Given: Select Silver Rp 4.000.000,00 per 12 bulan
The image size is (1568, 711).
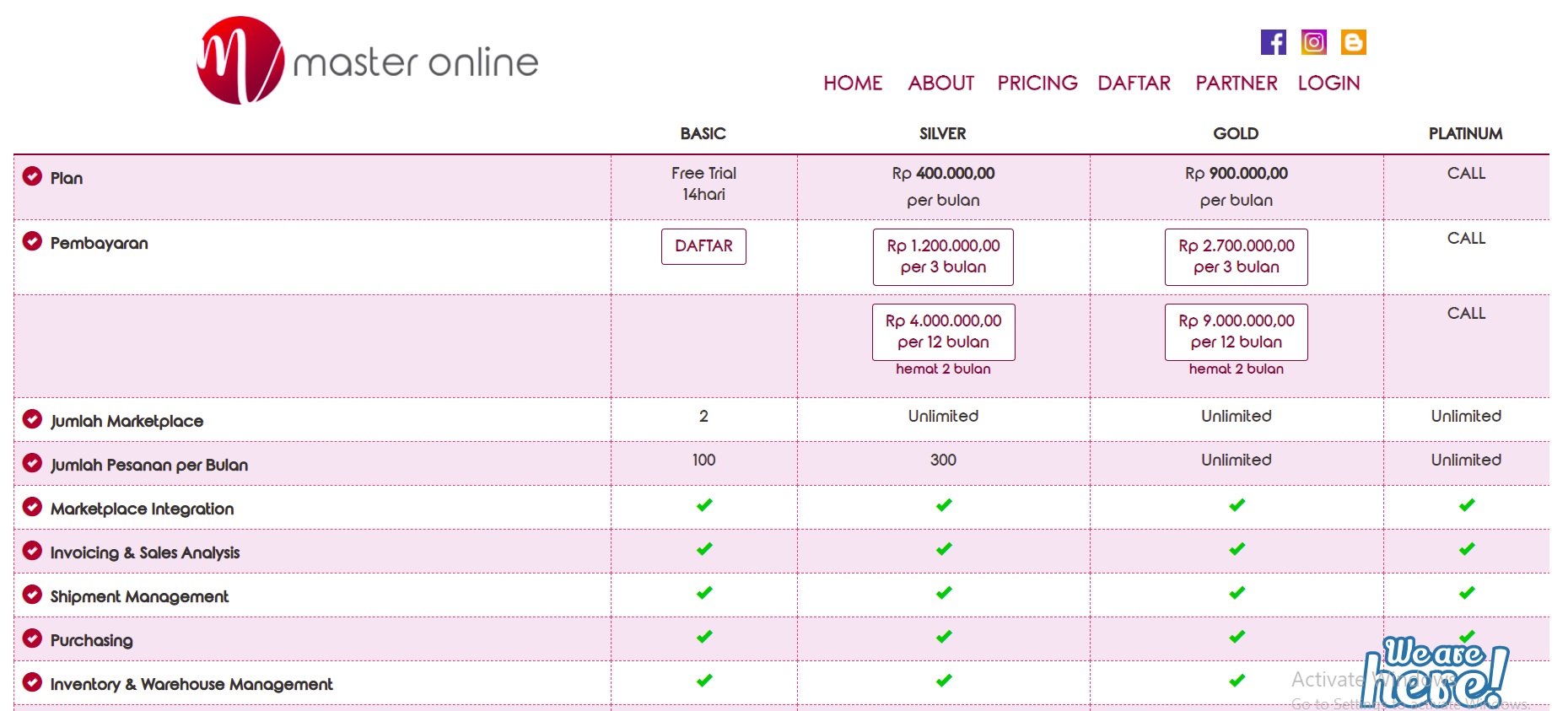Looking at the screenshot, I should [943, 331].
